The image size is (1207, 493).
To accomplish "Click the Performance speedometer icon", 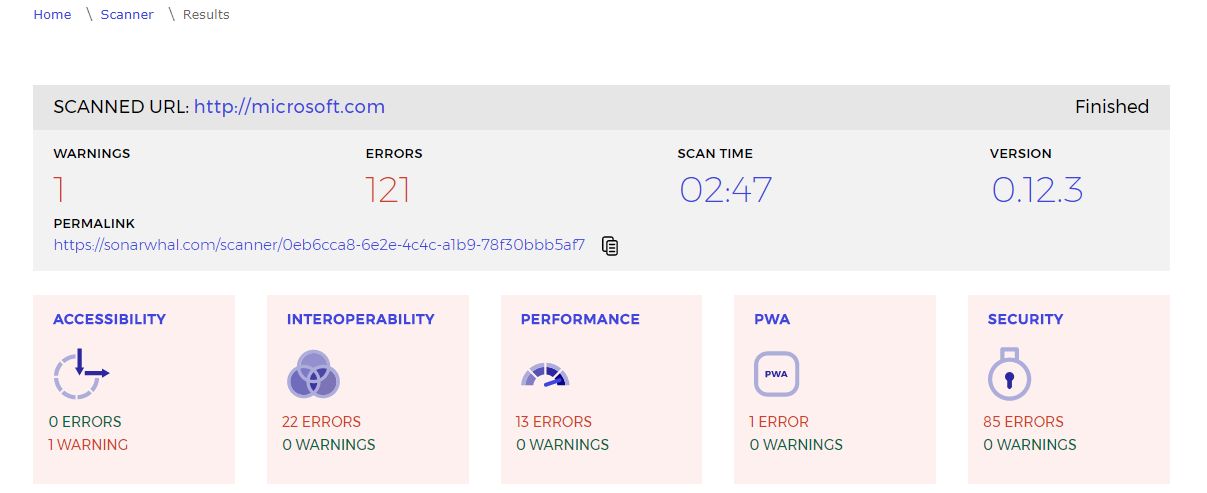I will coord(545,376).
